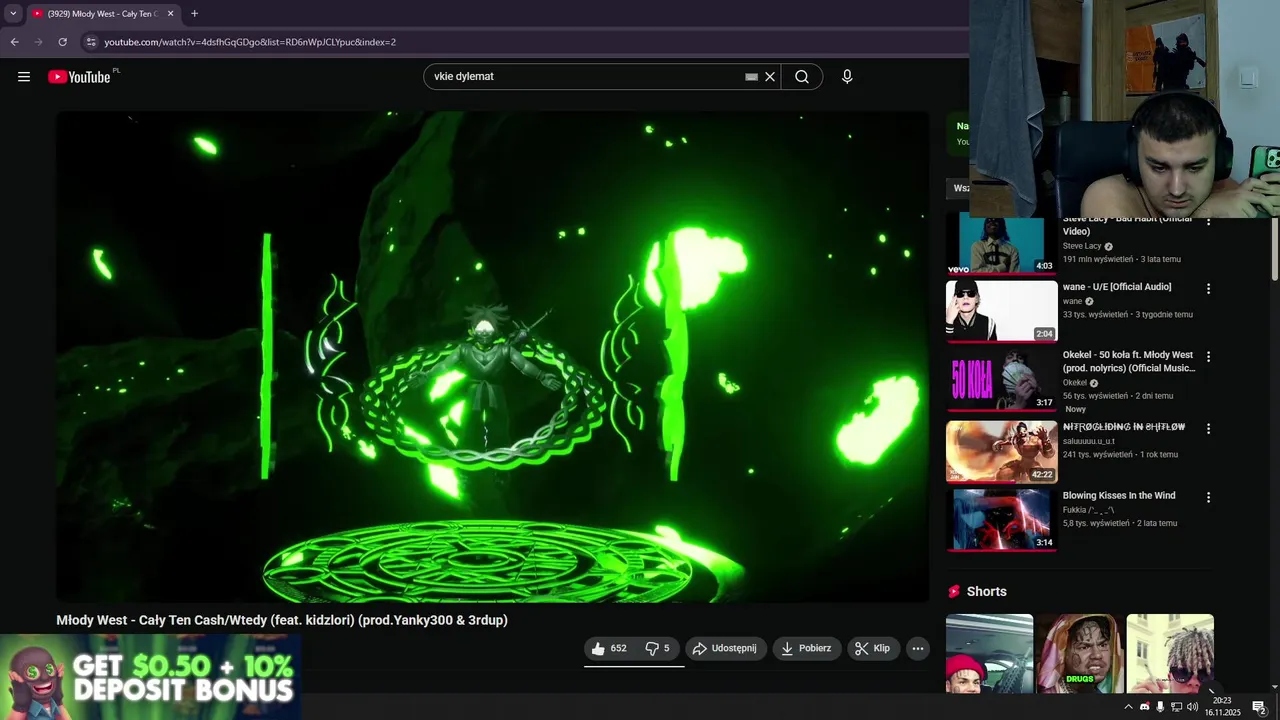Open the 50 KOŁA video thumbnail
Image resolution: width=1280 pixels, height=720 pixels.
pyautogui.click(x=1001, y=379)
